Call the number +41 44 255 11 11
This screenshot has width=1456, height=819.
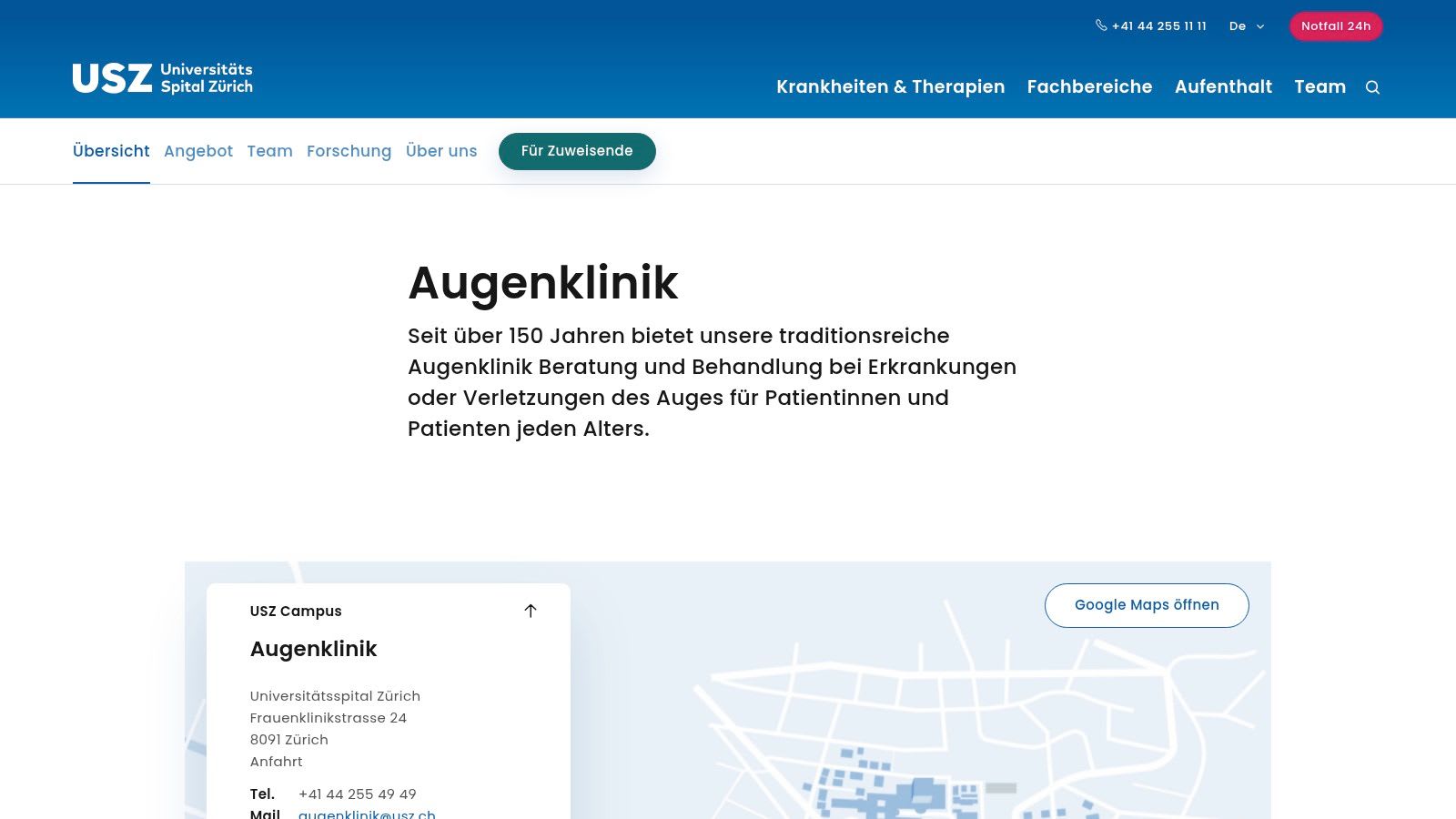[1158, 26]
